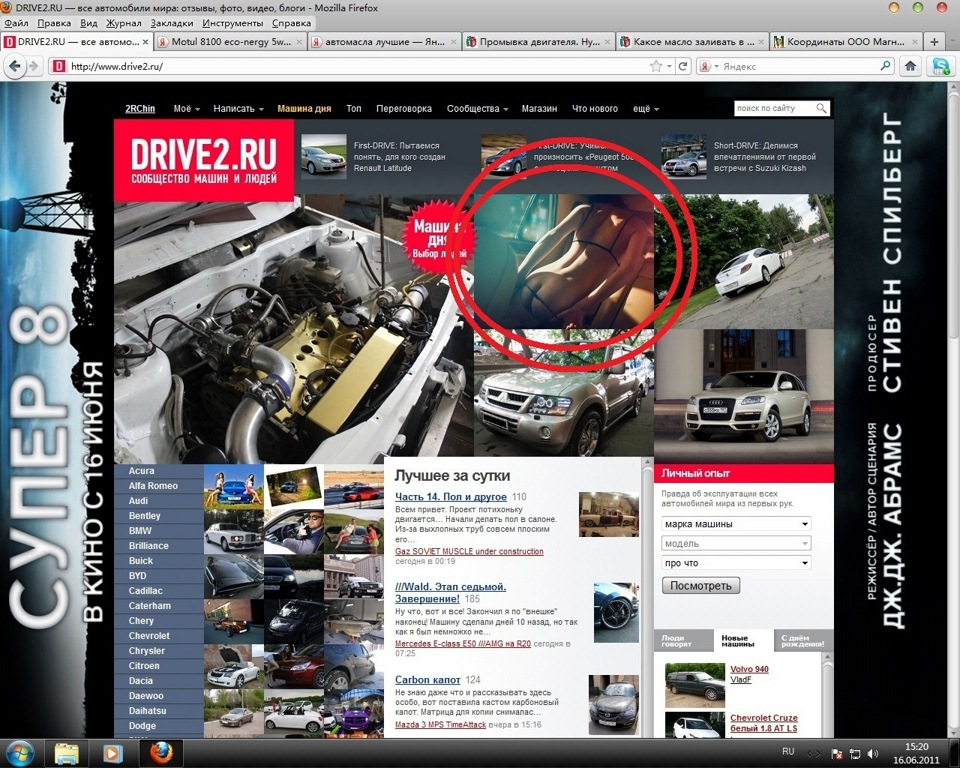Viewport: 960px width, 768px height.
Task: Open the марка машины dropdown
Action: [x=737, y=524]
